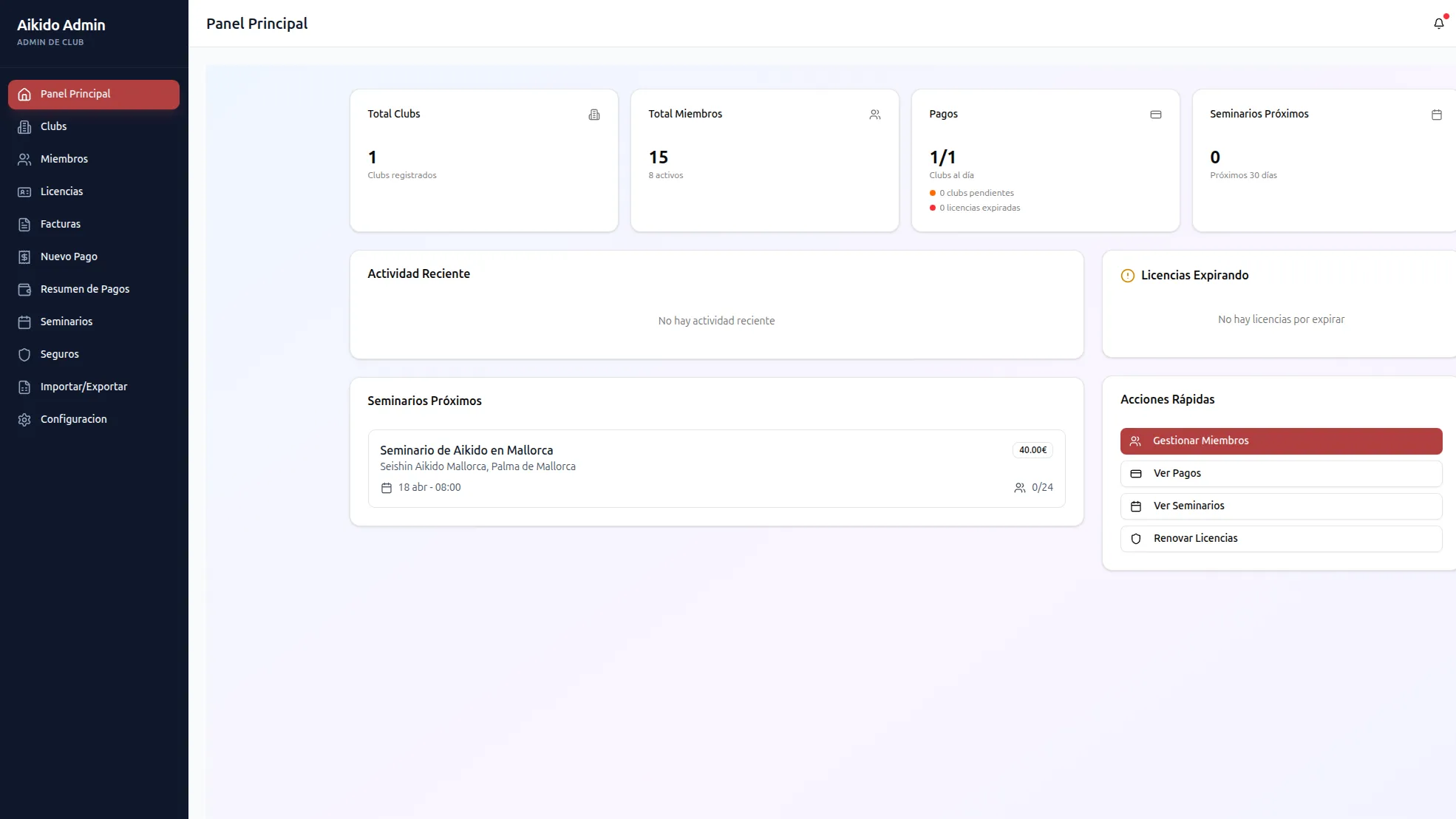Click the people icon beside Miembros in sidebar
The width and height of the screenshot is (1456, 819).
tap(24, 160)
